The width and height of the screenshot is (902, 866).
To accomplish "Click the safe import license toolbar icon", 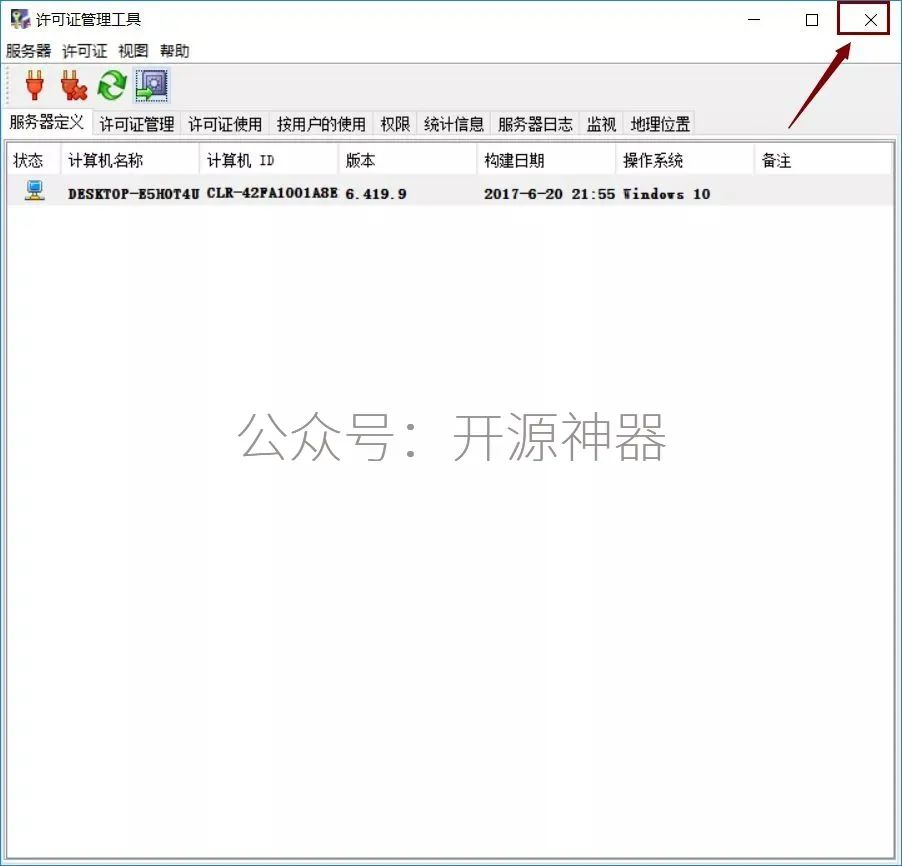I will click(x=151, y=86).
